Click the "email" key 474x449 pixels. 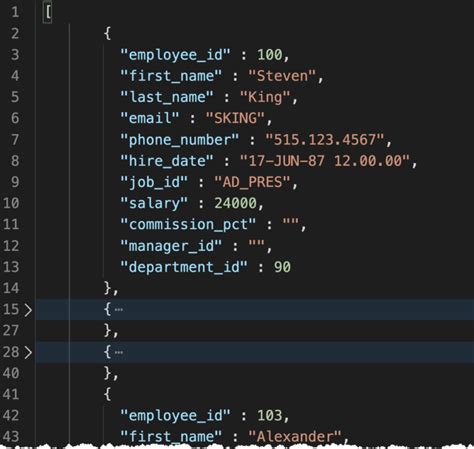pos(149,118)
